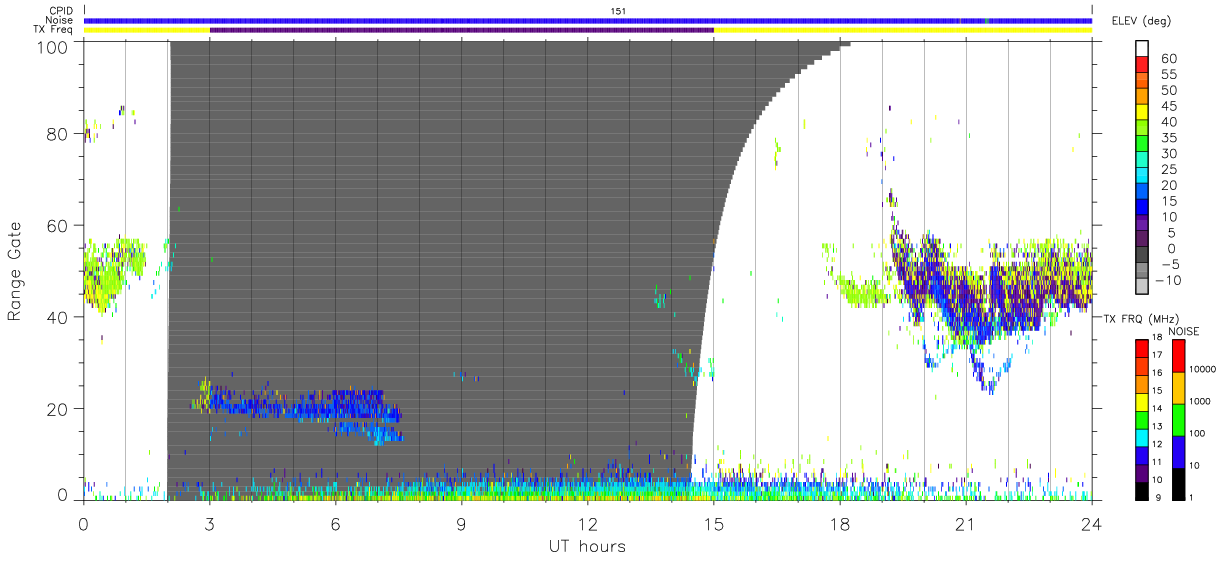1228x567 pixels.
Task: Click the UT hours axis label
Action: pos(586,546)
